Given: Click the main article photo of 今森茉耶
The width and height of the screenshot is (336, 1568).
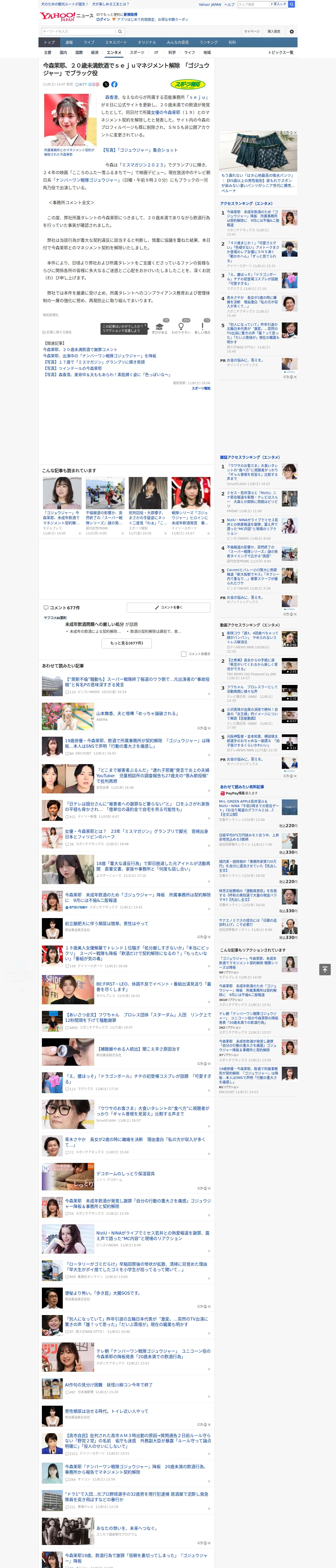Looking at the screenshot, I should point(70,119).
